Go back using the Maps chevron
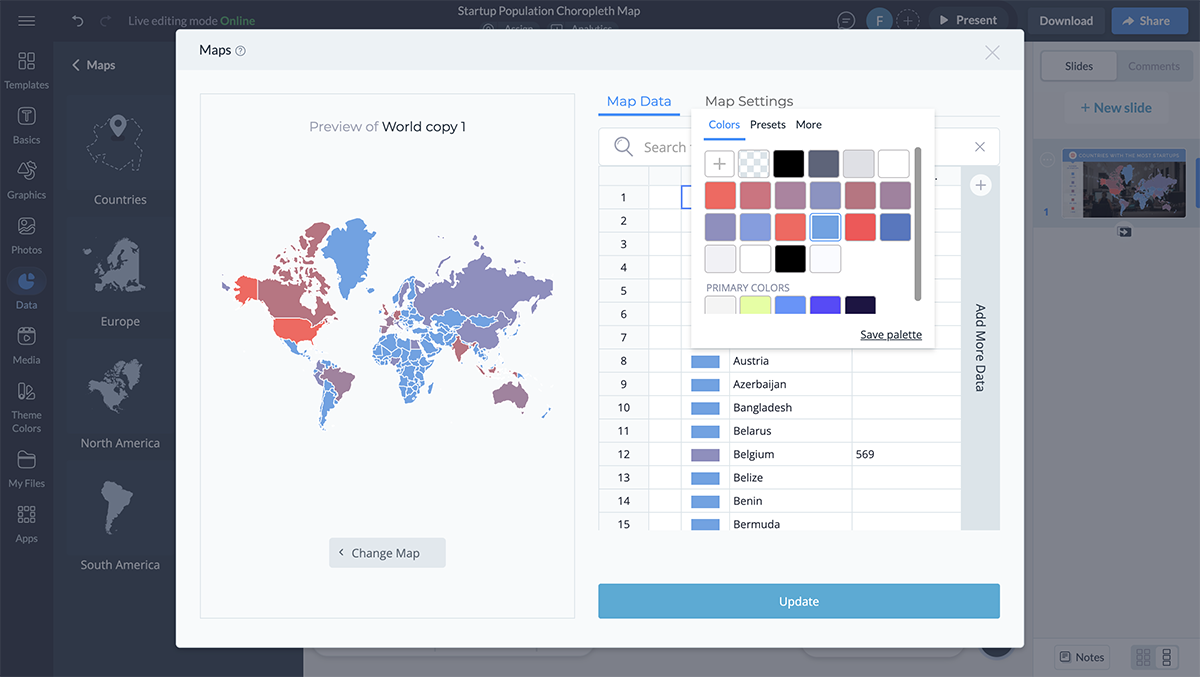This screenshot has height=677, width=1200. [x=75, y=65]
